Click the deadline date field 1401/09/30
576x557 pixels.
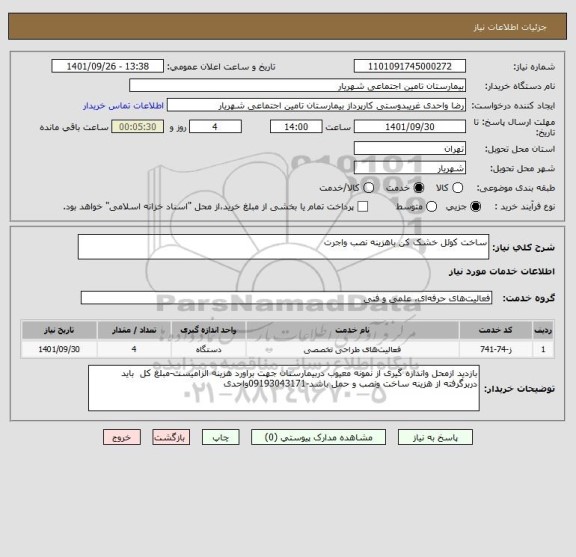[x=410, y=127]
